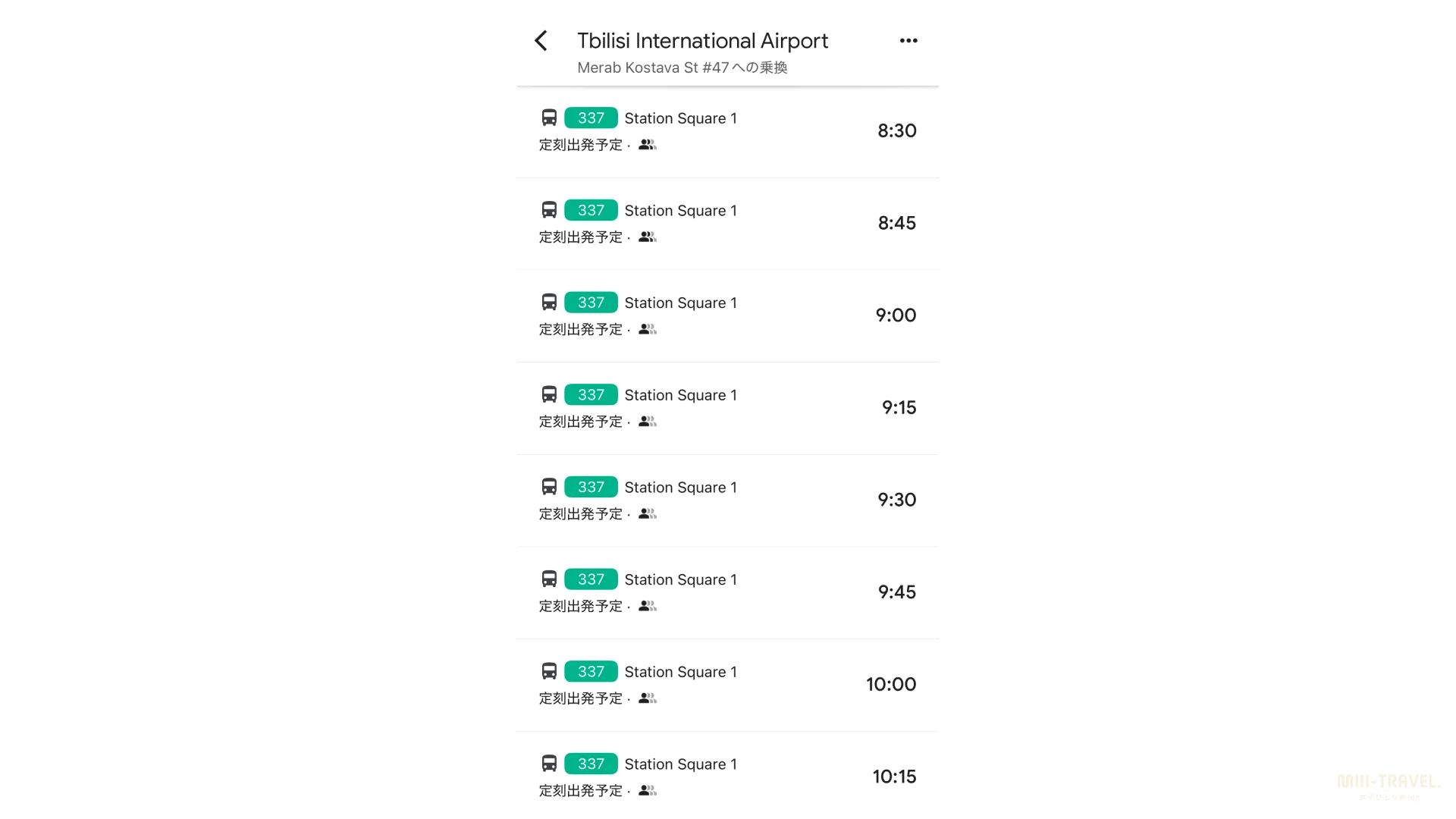
Task: Open the 8:30 departure entry
Action: 728,131
